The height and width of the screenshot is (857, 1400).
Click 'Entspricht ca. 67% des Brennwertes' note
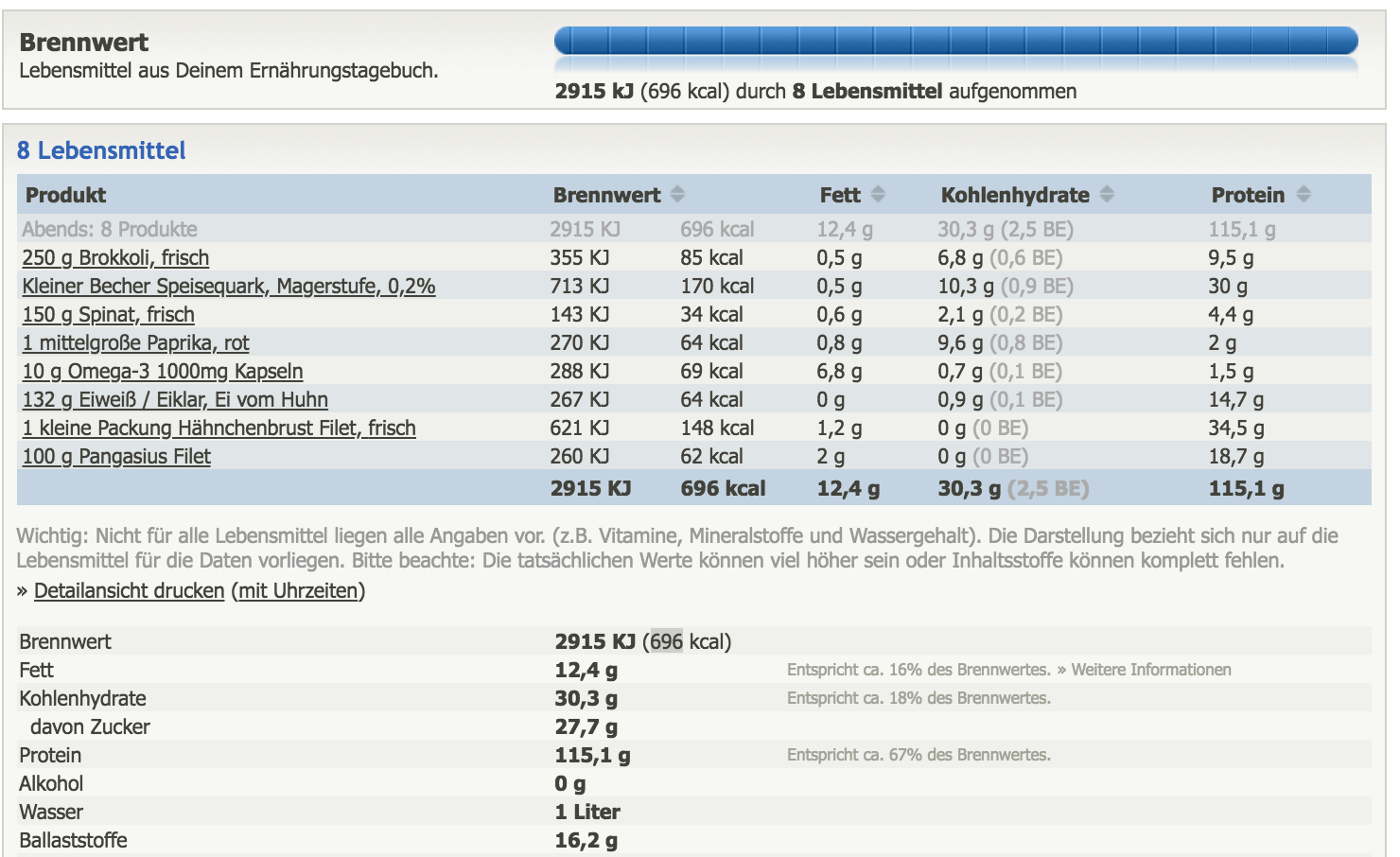919,755
